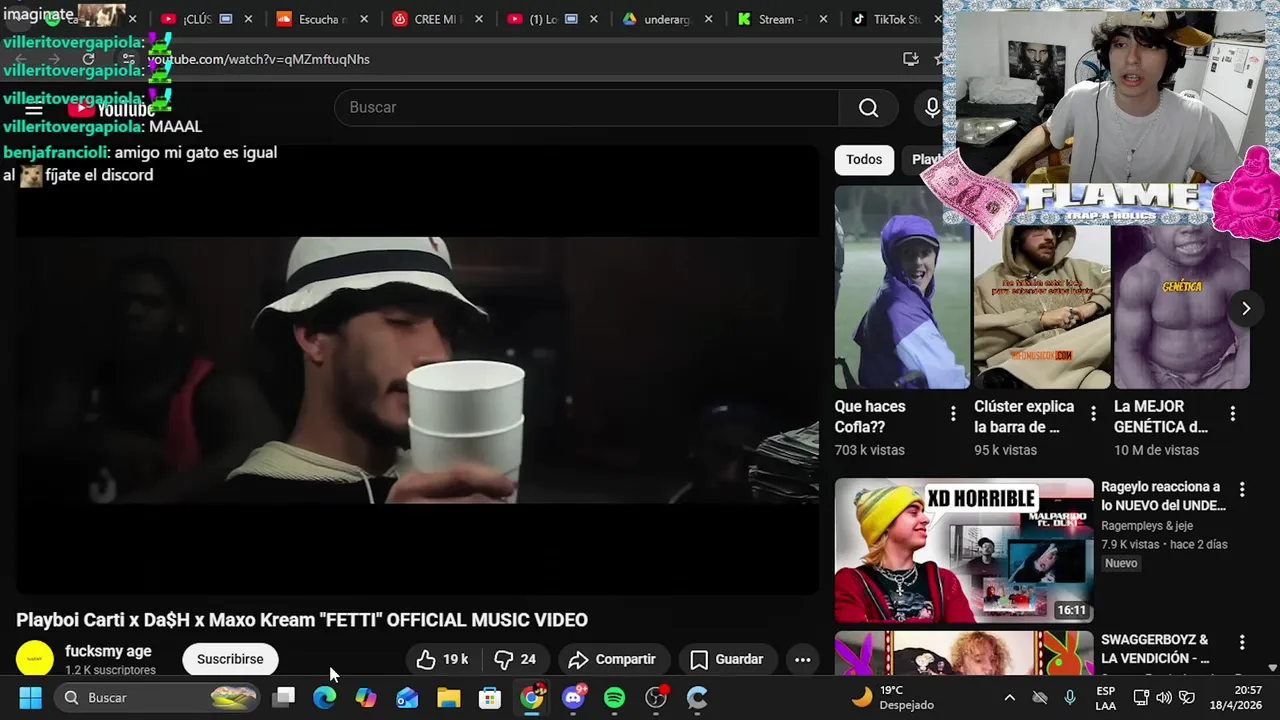Open Spotify from the taskbar
Screen dimensions: 1280x720
[615, 697]
